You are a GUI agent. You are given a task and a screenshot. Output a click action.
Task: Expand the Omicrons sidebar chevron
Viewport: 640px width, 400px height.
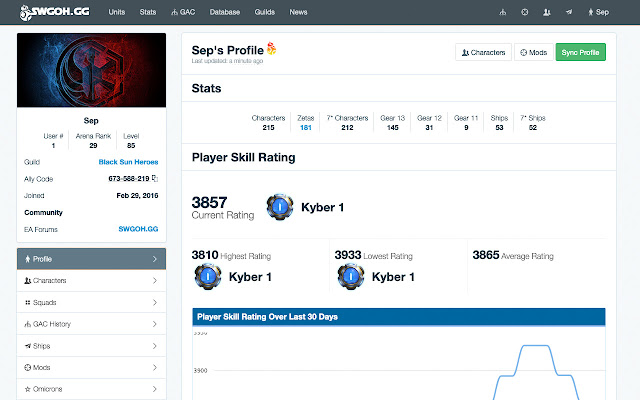click(x=155, y=389)
